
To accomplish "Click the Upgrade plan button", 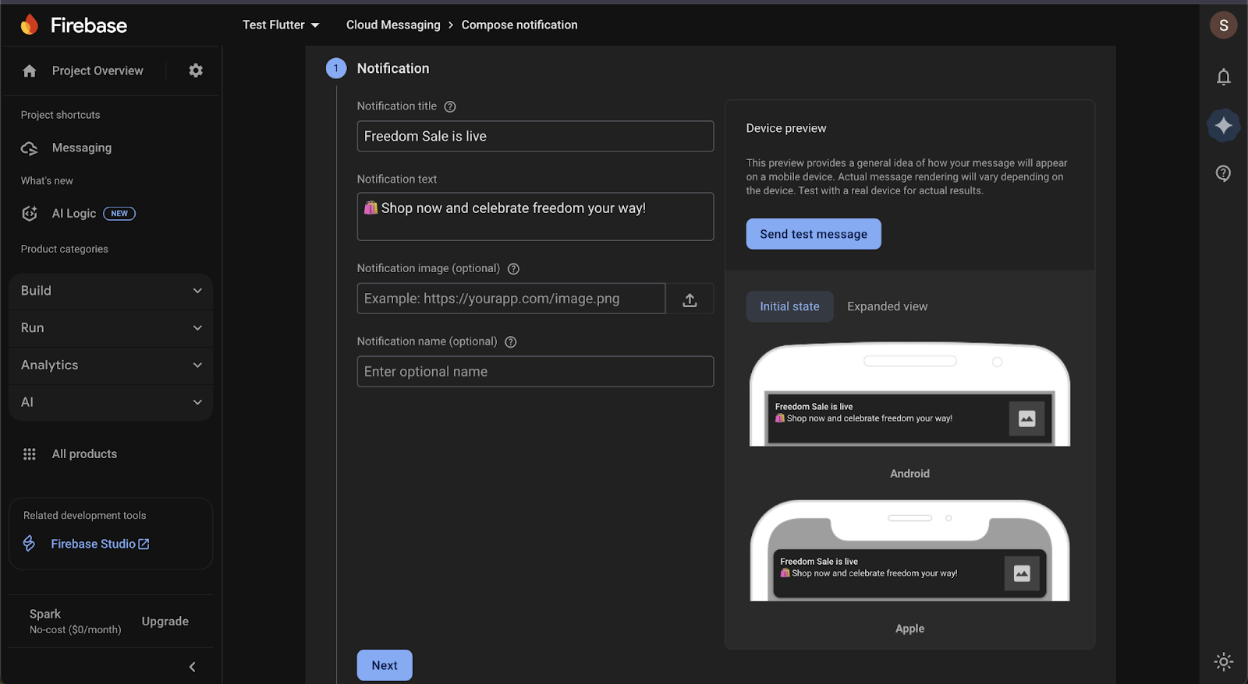I will pos(165,622).
